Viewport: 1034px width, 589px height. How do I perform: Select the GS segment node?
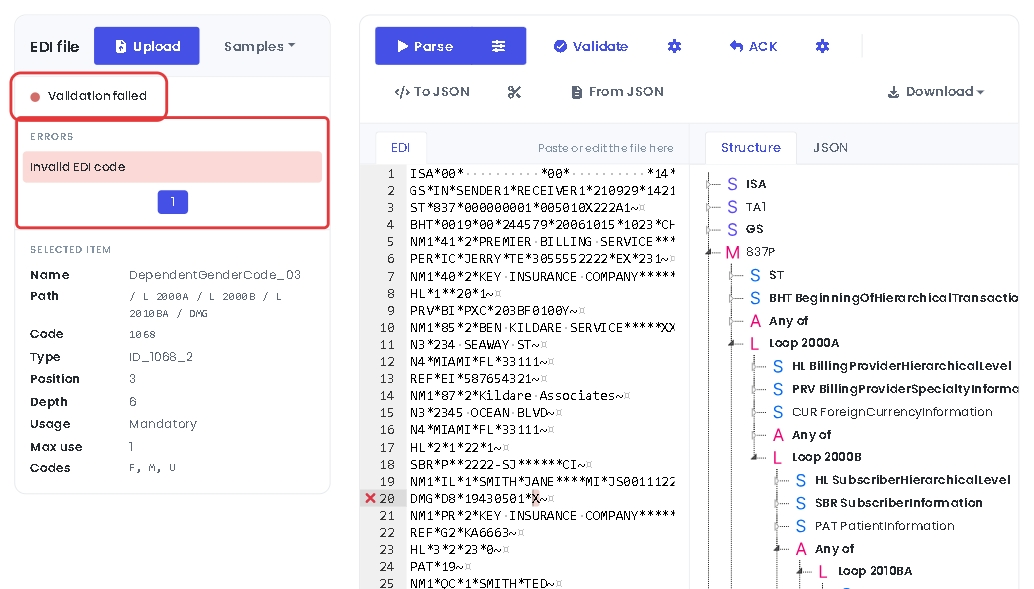[754, 230]
